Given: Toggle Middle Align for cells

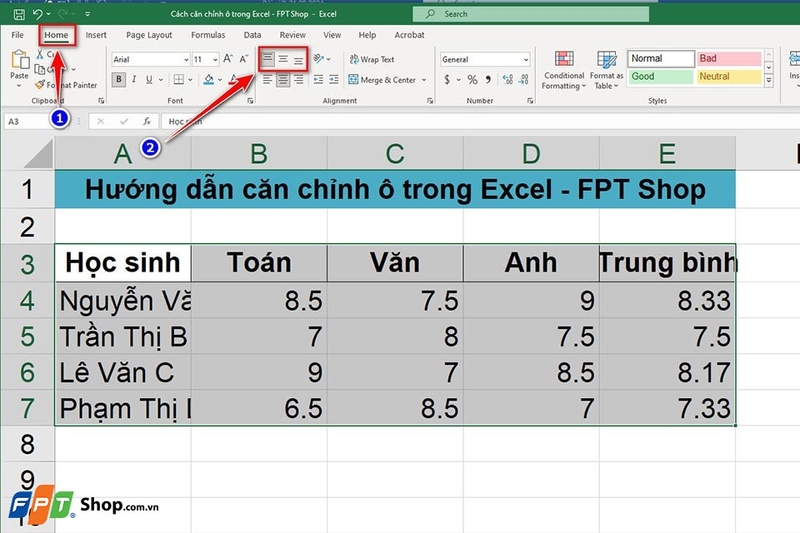Looking at the screenshot, I should click(x=283, y=59).
